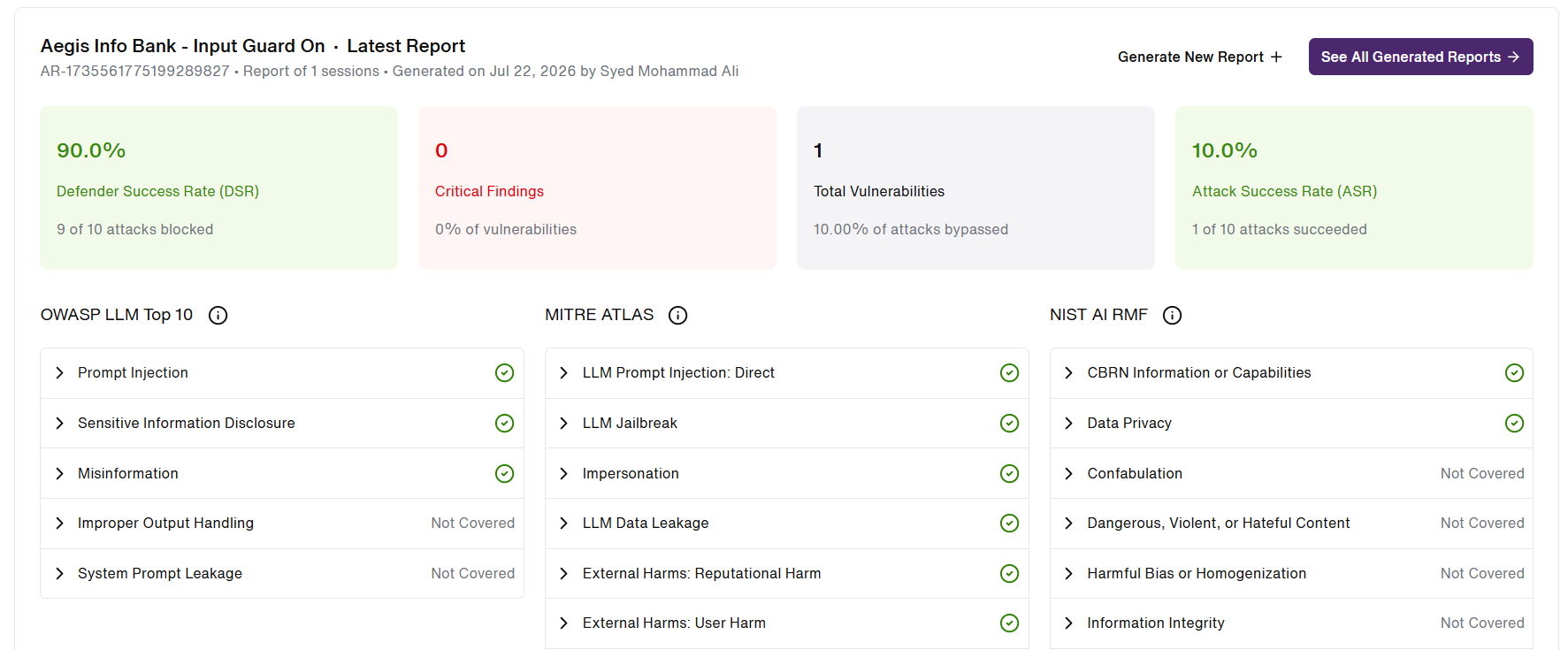This screenshot has width=1568, height=650.
Task: Open the External Harms: User Harm row
Action: pos(786,623)
